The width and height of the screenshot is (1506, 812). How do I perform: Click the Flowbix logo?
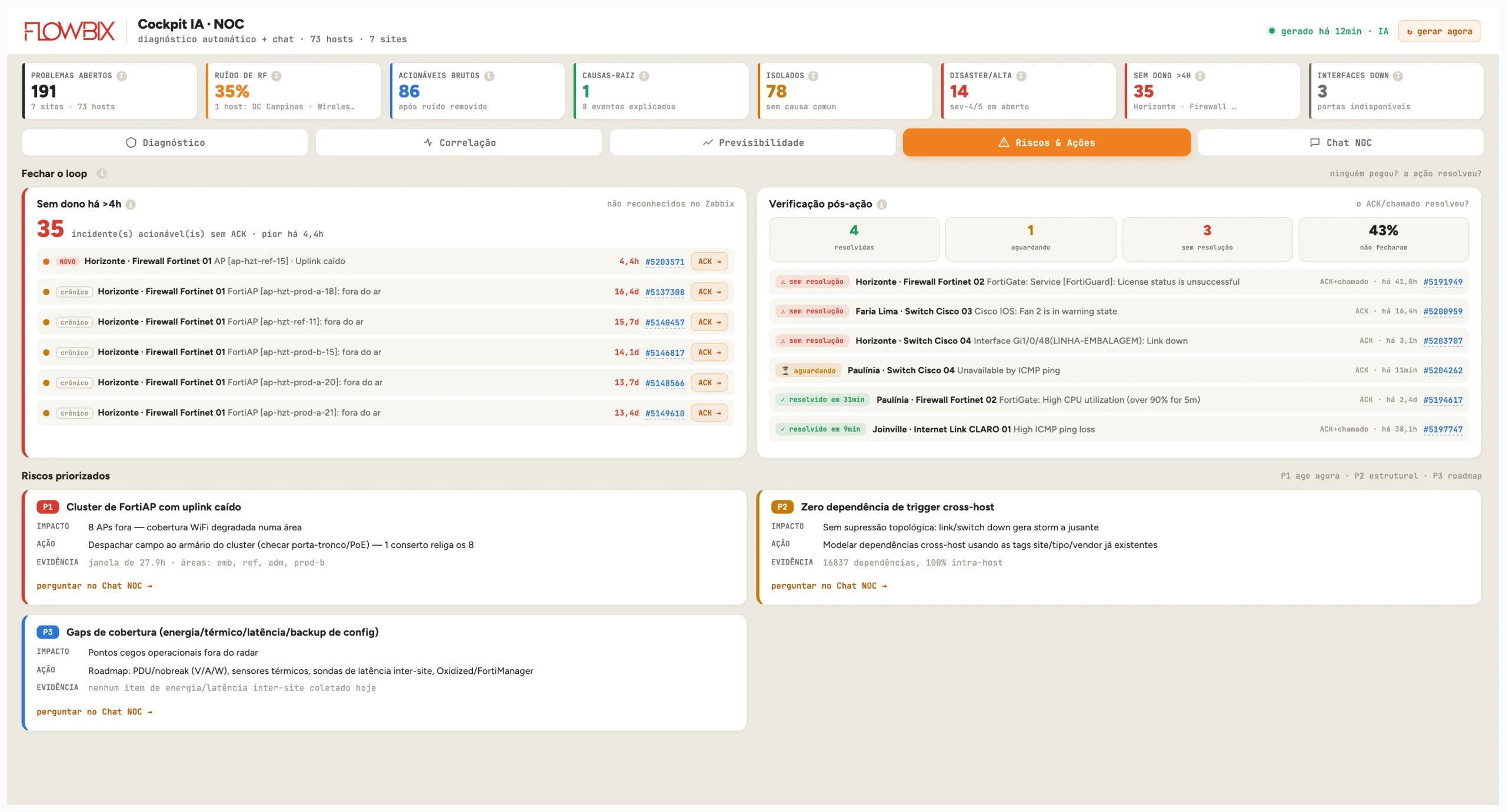coord(69,31)
